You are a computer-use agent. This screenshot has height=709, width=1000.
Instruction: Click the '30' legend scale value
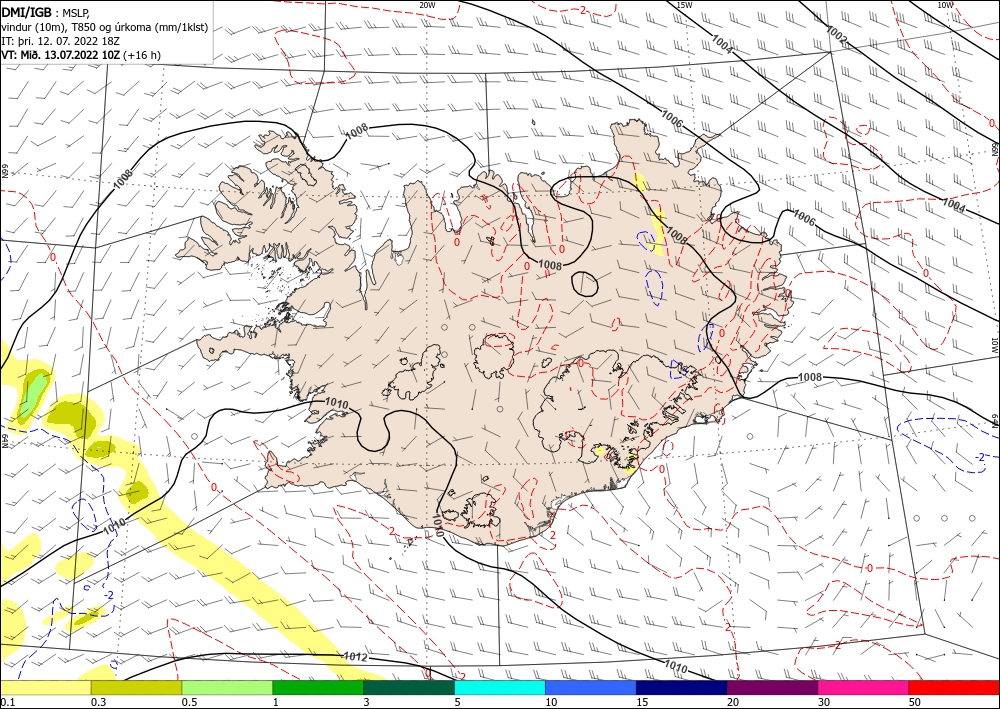824,702
